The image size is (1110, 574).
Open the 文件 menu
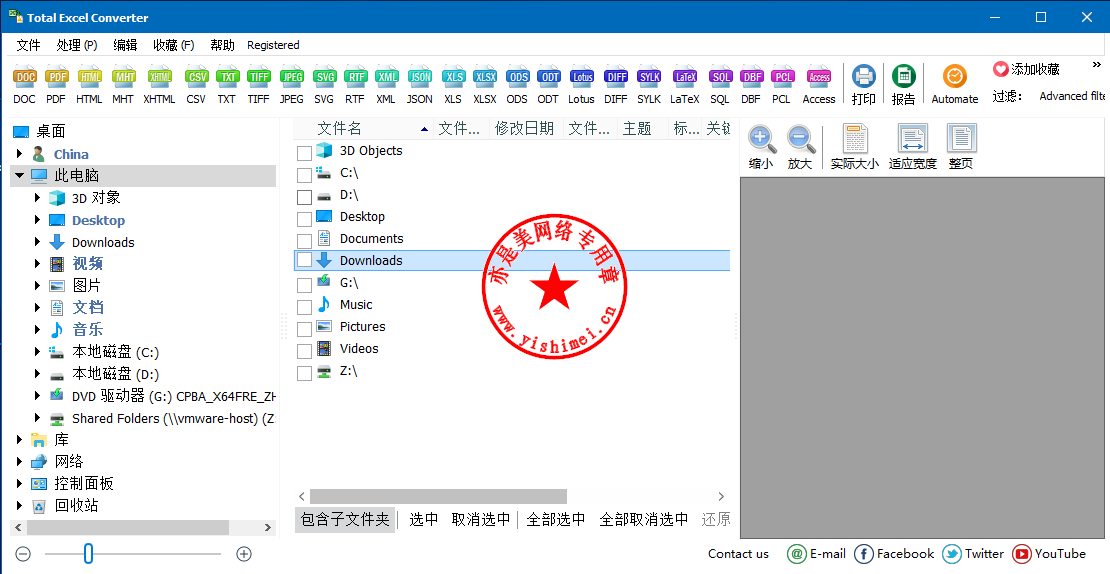point(28,45)
